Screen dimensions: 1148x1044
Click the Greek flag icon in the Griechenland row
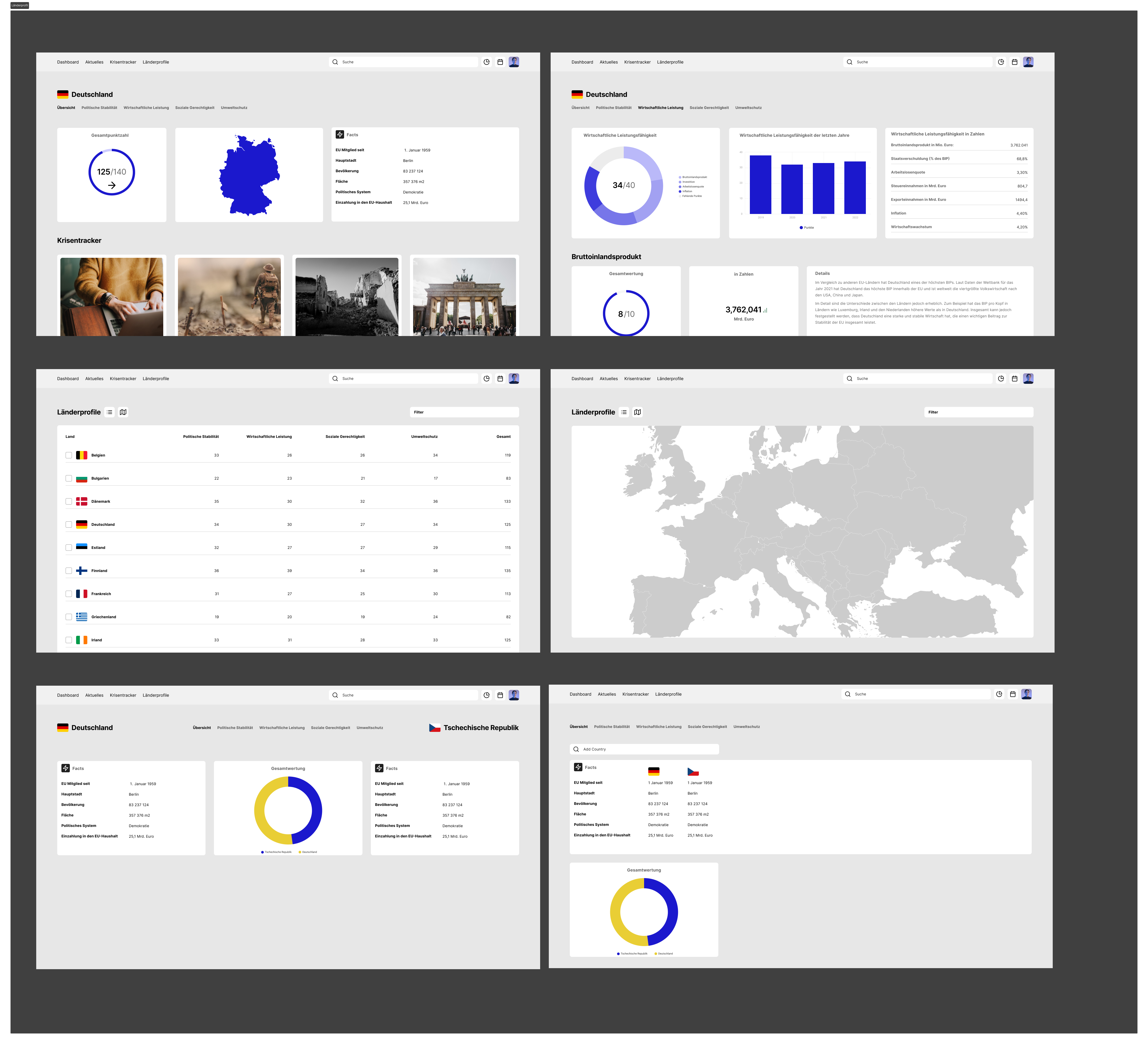pyautogui.click(x=81, y=616)
